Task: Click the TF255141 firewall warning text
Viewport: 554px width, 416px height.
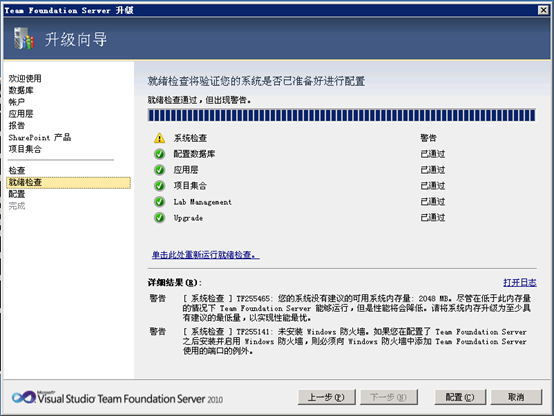Action: pyautogui.click(x=355, y=341)
